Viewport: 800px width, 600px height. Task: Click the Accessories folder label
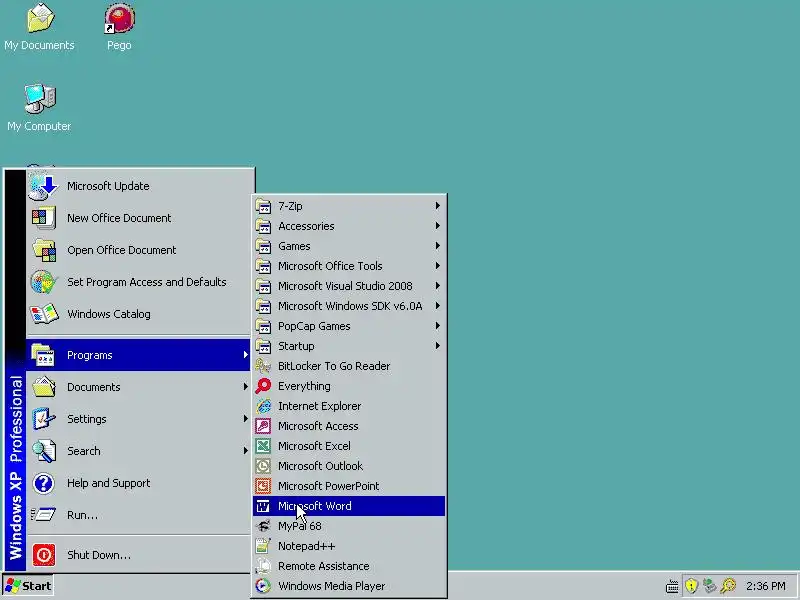click(x=306, y=226)
